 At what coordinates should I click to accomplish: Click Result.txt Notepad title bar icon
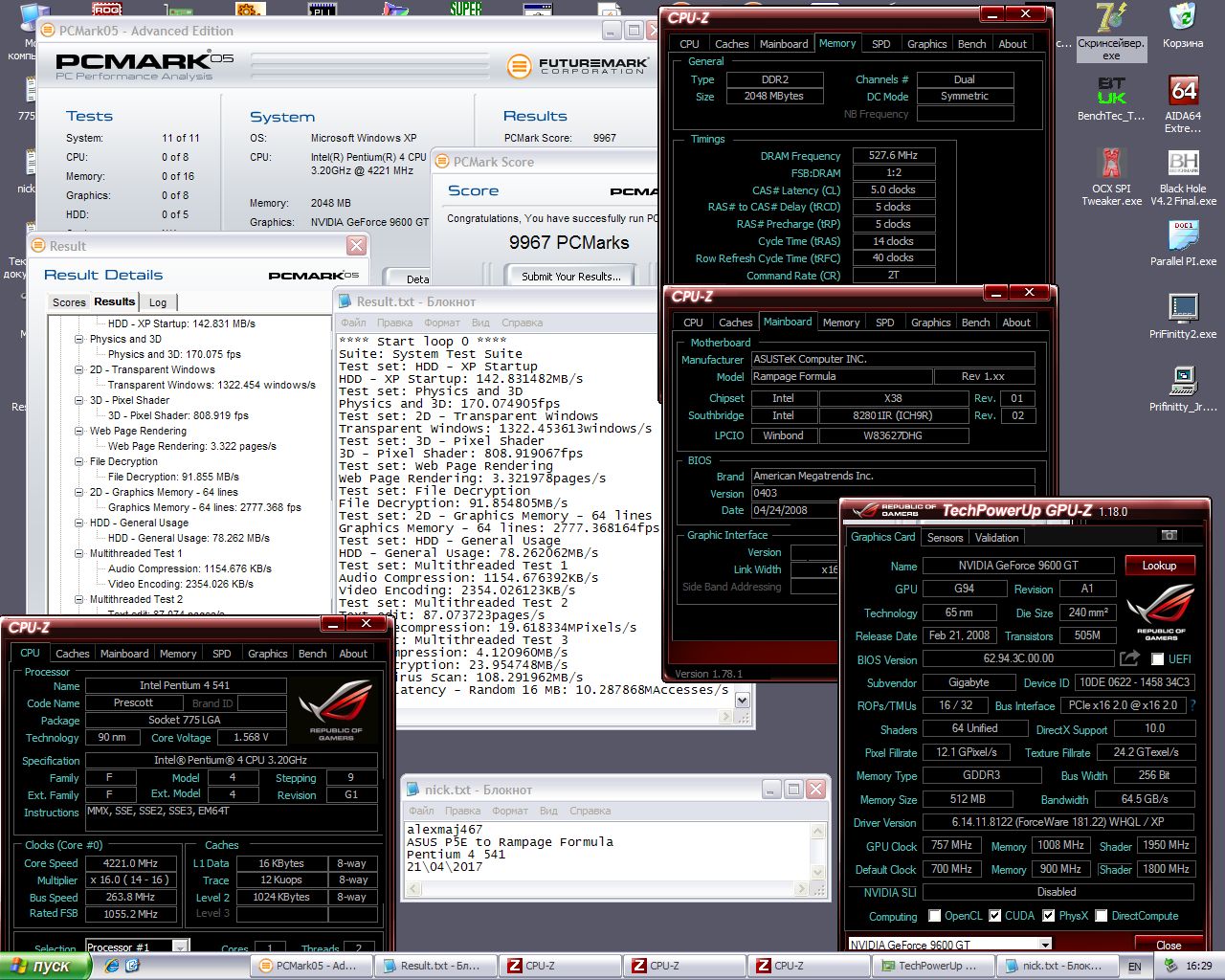pos(345,301)
